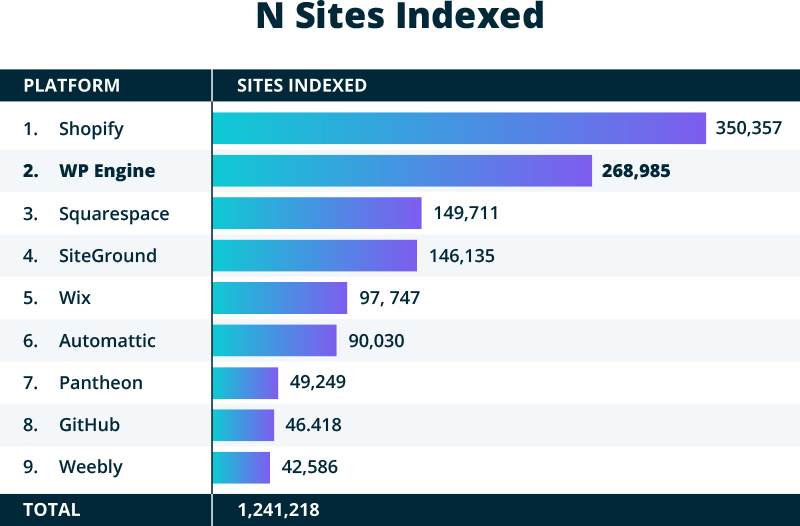Click the Shopify gradient bar

pos(459,128)
